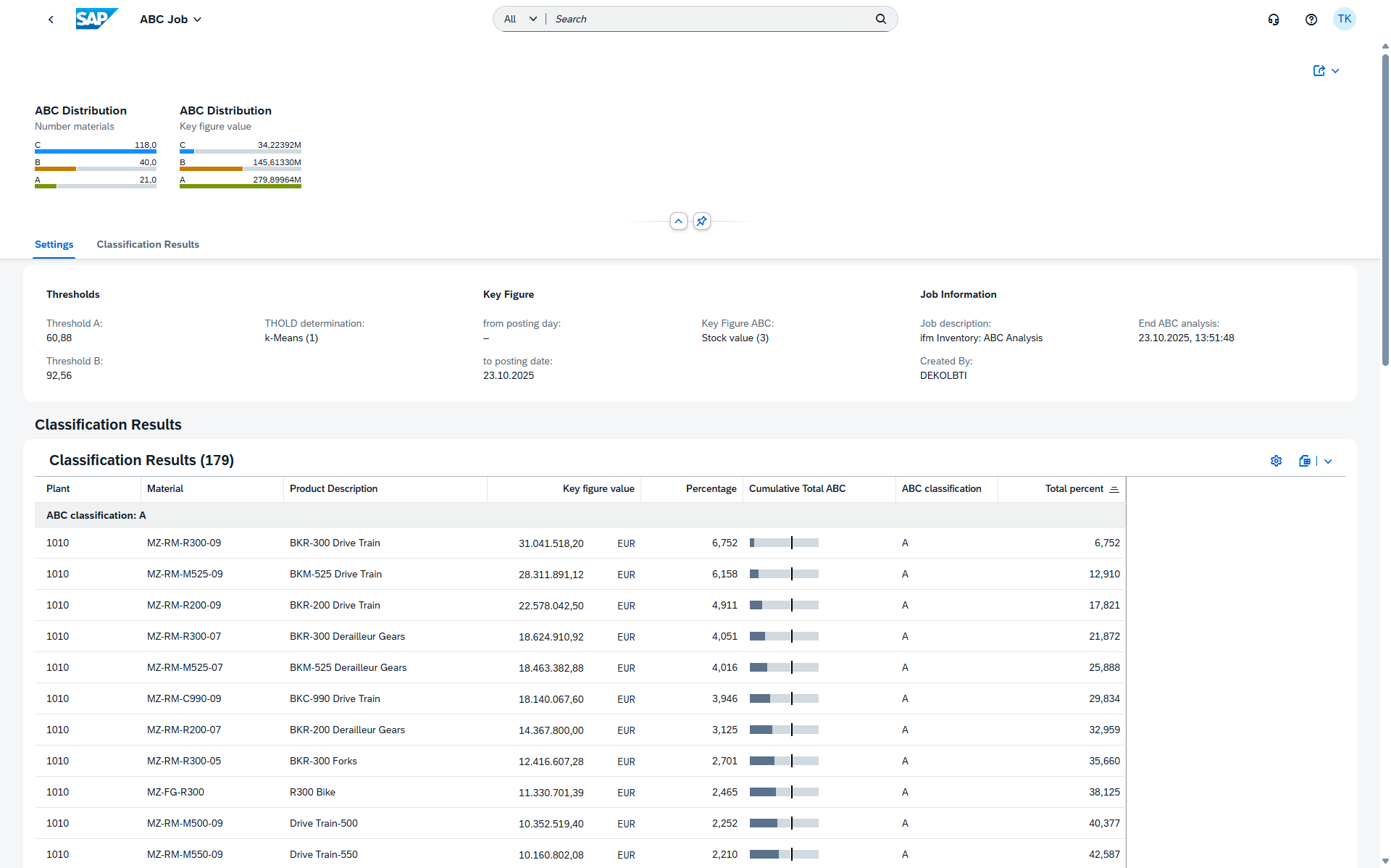Focus the Search input field

coord(711,19)
